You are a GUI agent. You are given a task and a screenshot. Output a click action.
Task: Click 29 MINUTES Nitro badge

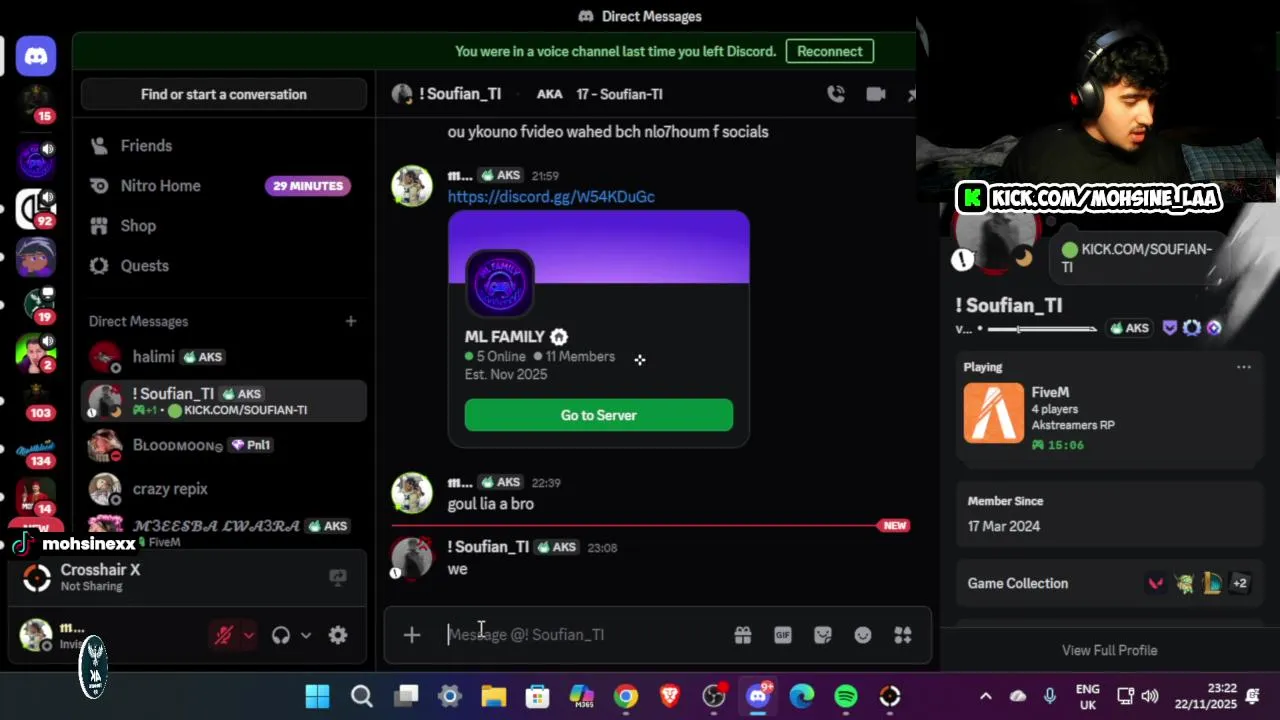[308, 186]
